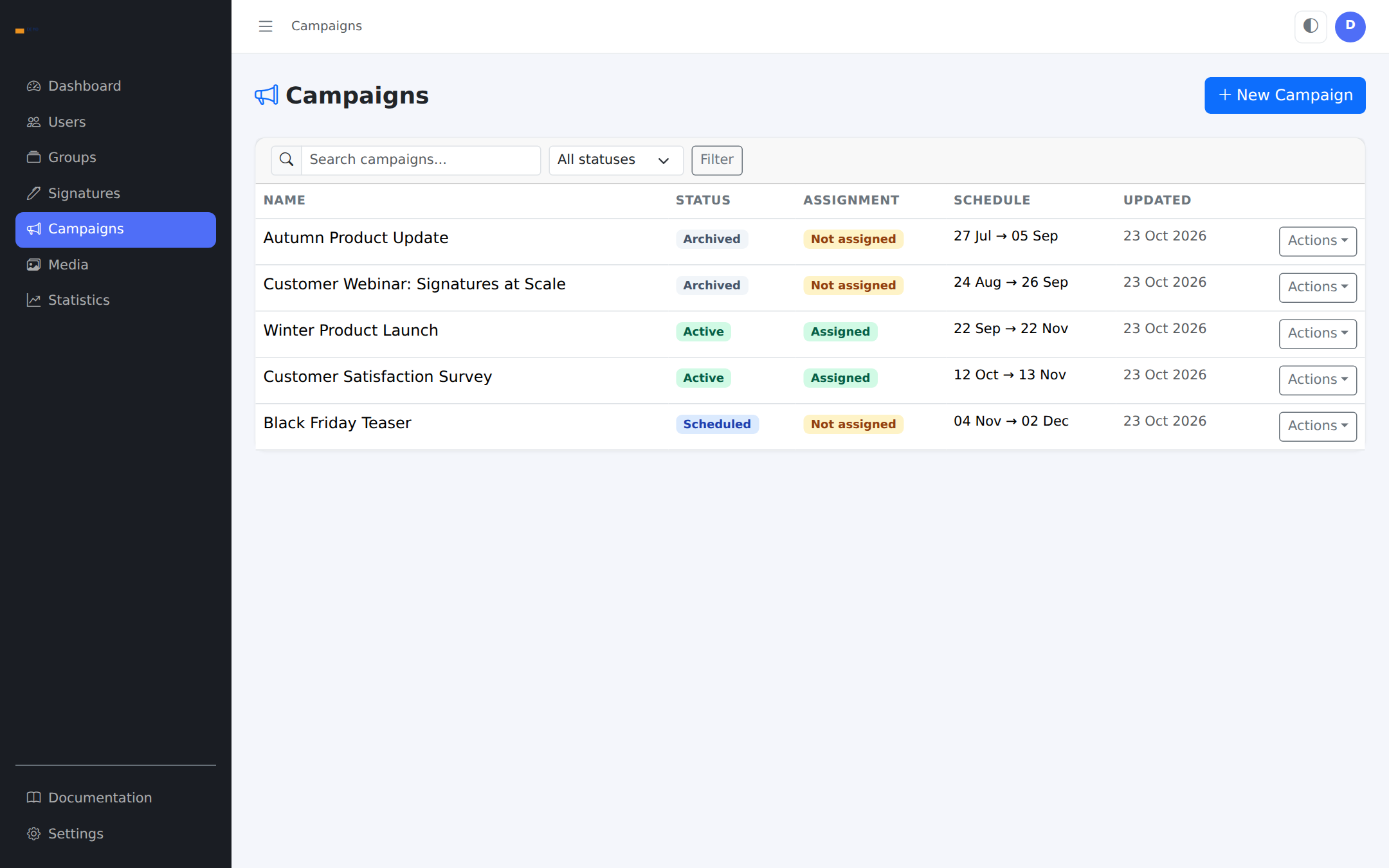Click the 04 Nov → 02 Dec schedule
The height and width of the screenshot is (868, 1389).
pyautogui.click(x=1011, y=422)
